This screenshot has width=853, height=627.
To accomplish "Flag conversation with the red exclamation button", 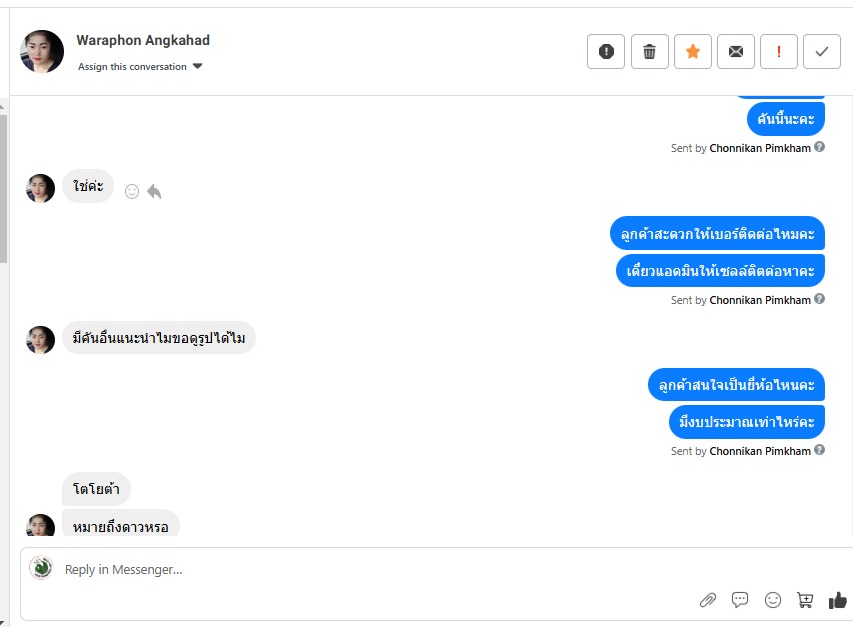I will coord(778,51).
